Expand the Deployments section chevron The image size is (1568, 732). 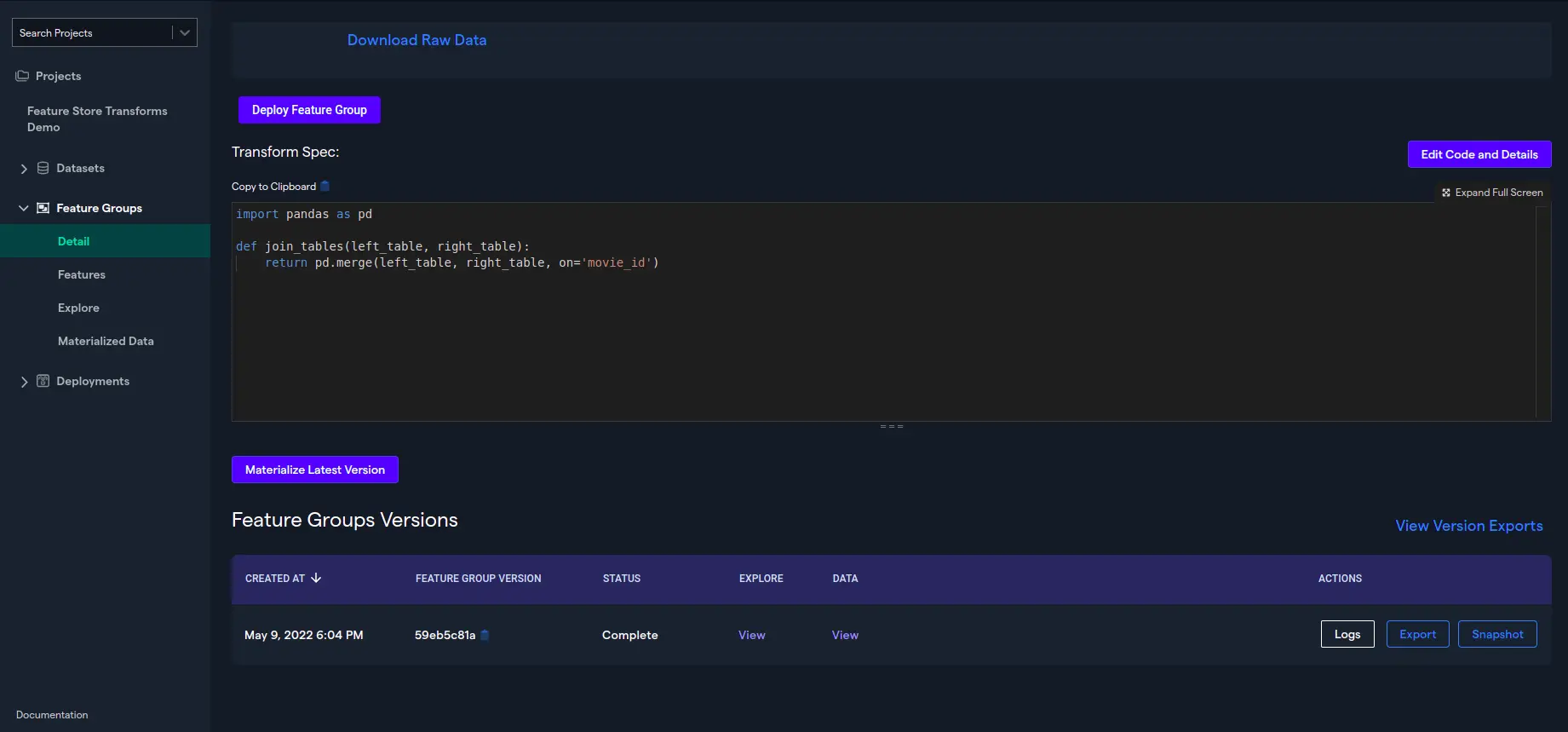tap(24, 382)
